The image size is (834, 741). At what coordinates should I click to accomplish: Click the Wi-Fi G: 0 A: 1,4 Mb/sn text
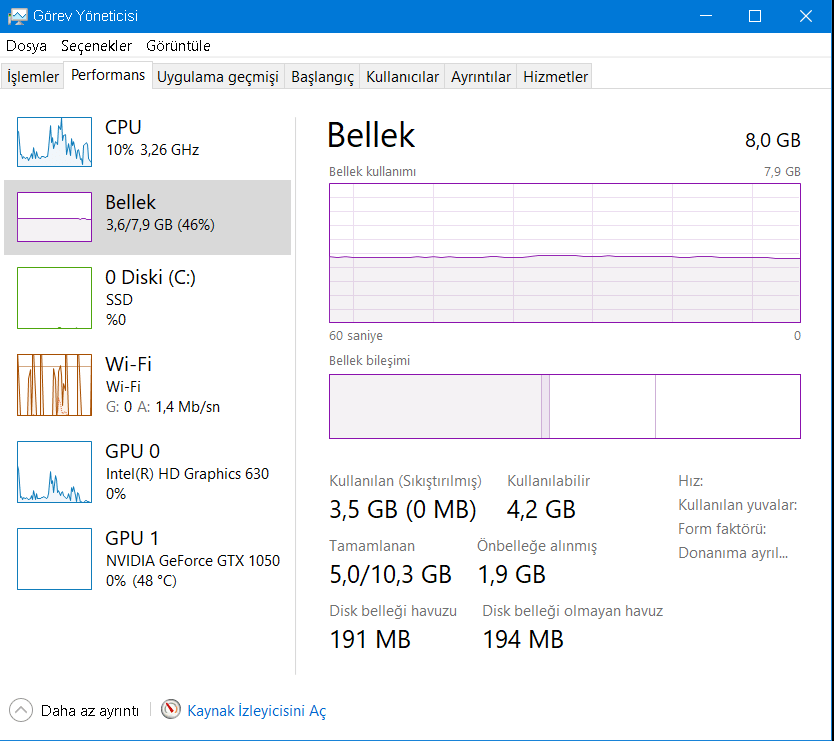click(x=163, y=407)
